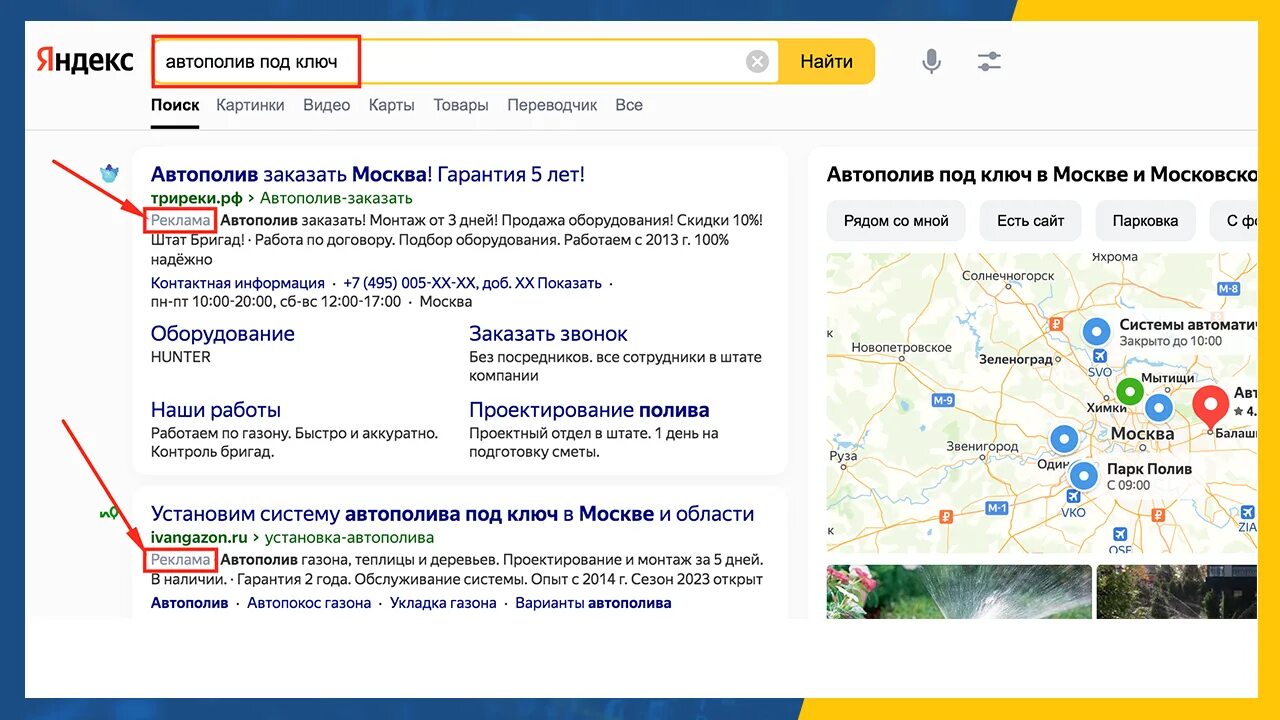Open the Все services tab
Image resolution: width=1280 pixels, height=720 pixels.
click(629, 105)
